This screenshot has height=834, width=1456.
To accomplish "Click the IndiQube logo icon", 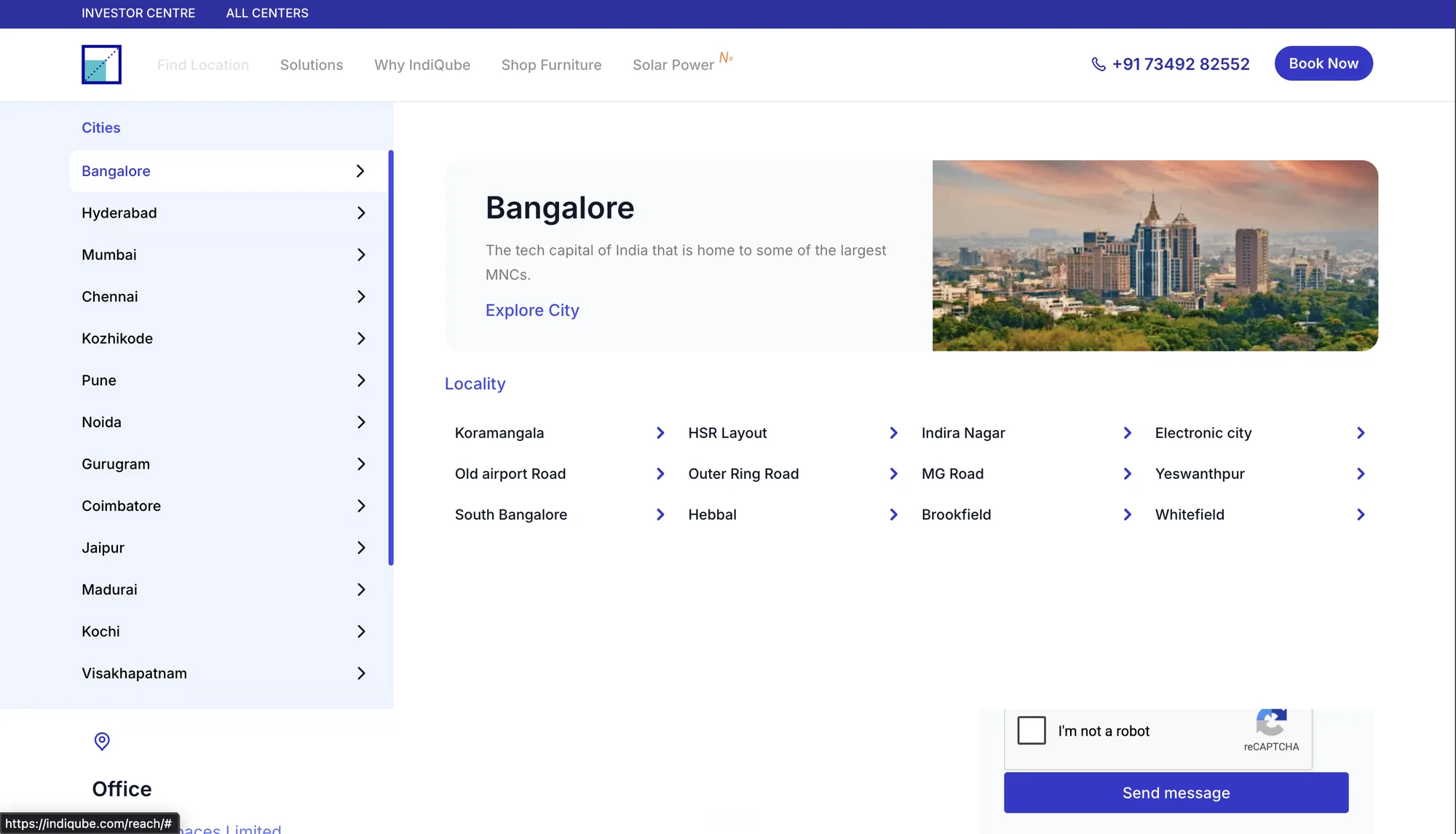I will click(x=101, y=64).
